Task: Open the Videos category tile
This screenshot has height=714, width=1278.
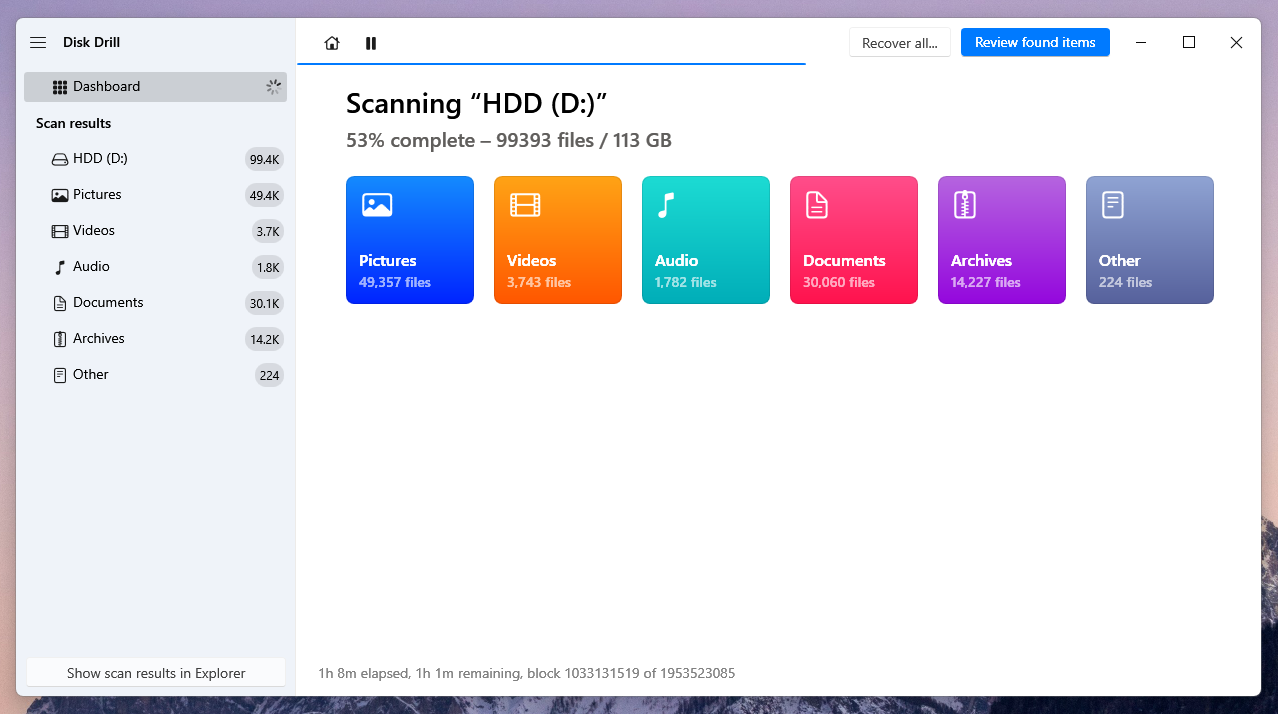Action: point(557,240)
